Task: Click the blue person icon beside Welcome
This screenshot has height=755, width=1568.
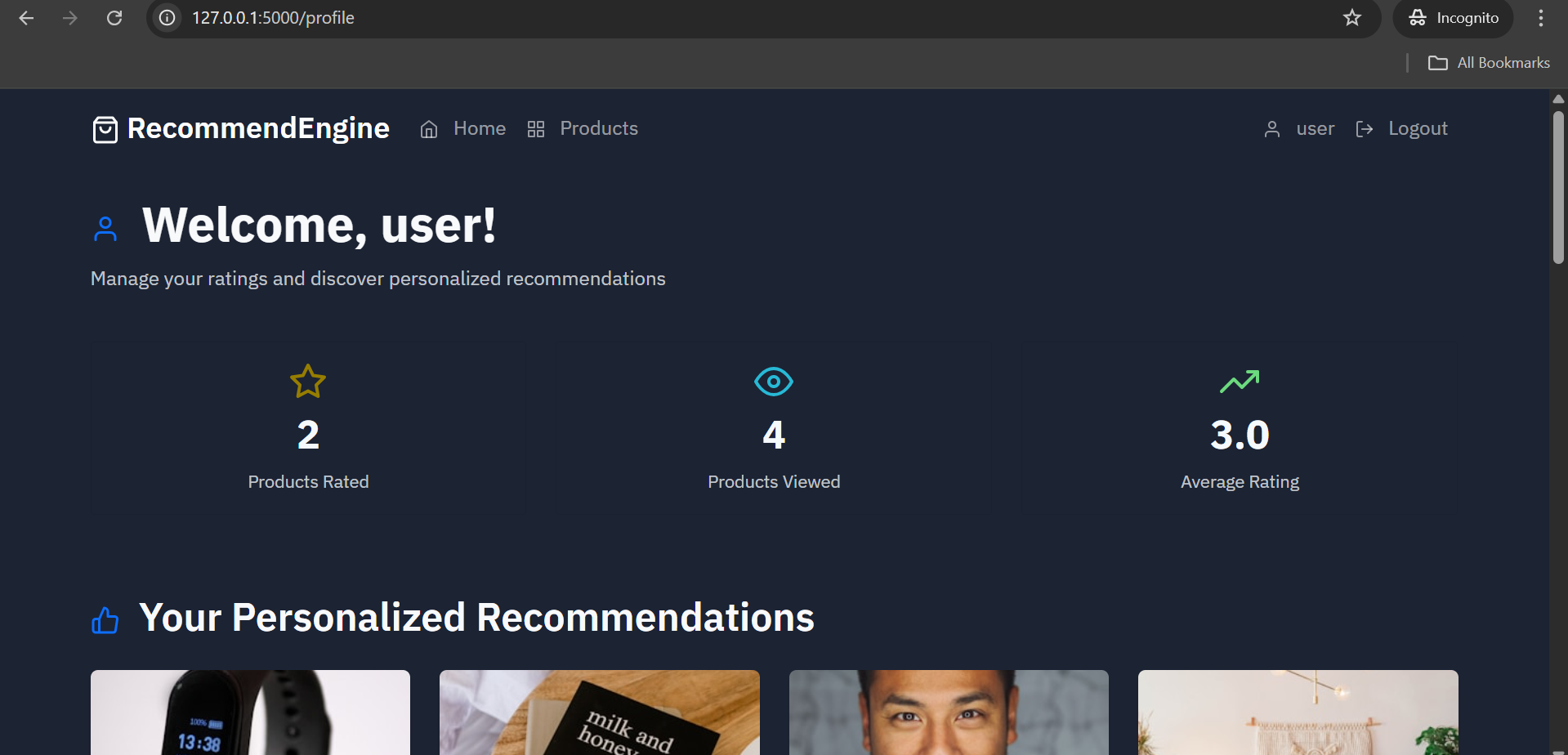Action: [105, 229]
